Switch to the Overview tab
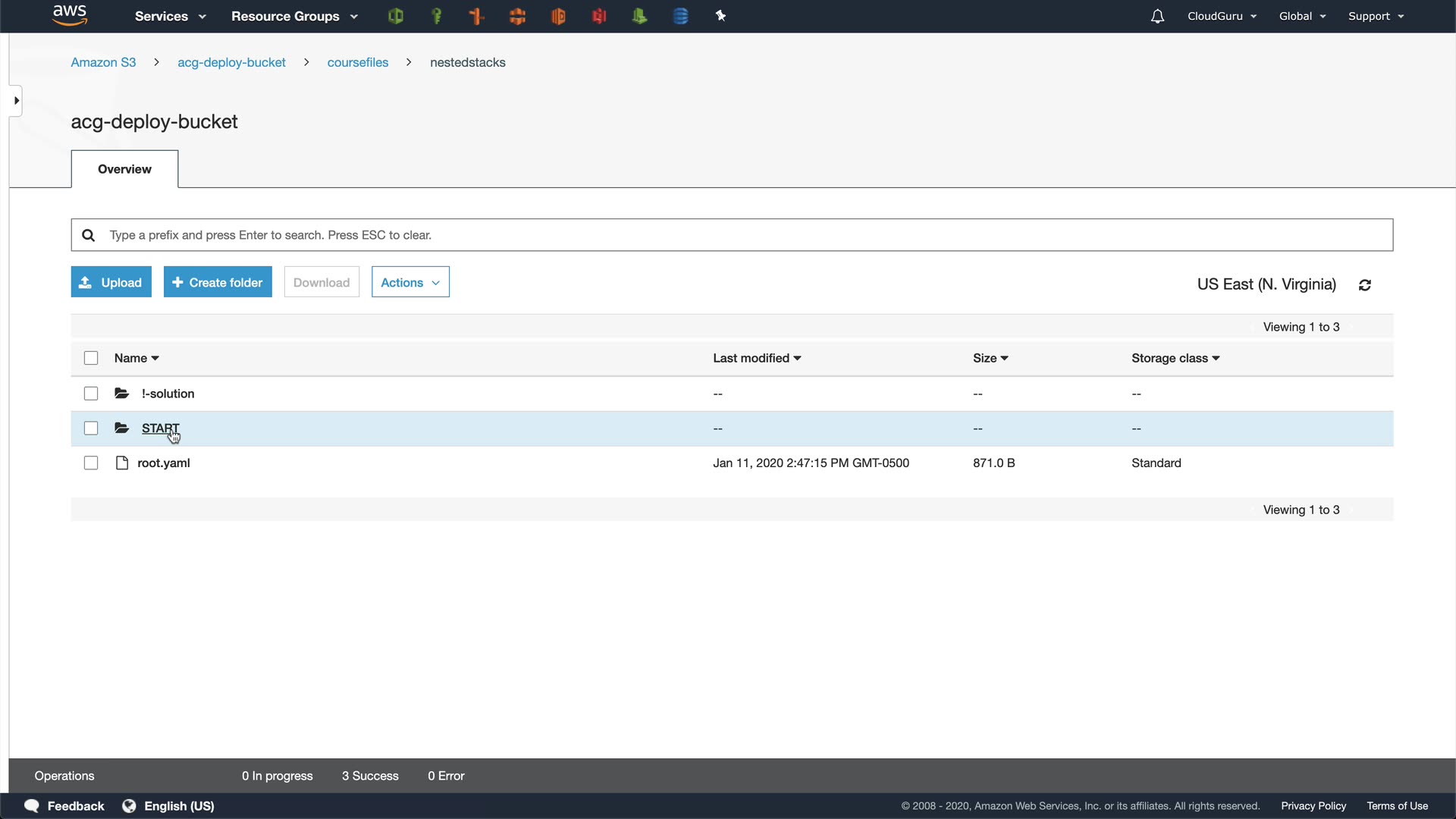The image size is (1456, 819). 124,169
